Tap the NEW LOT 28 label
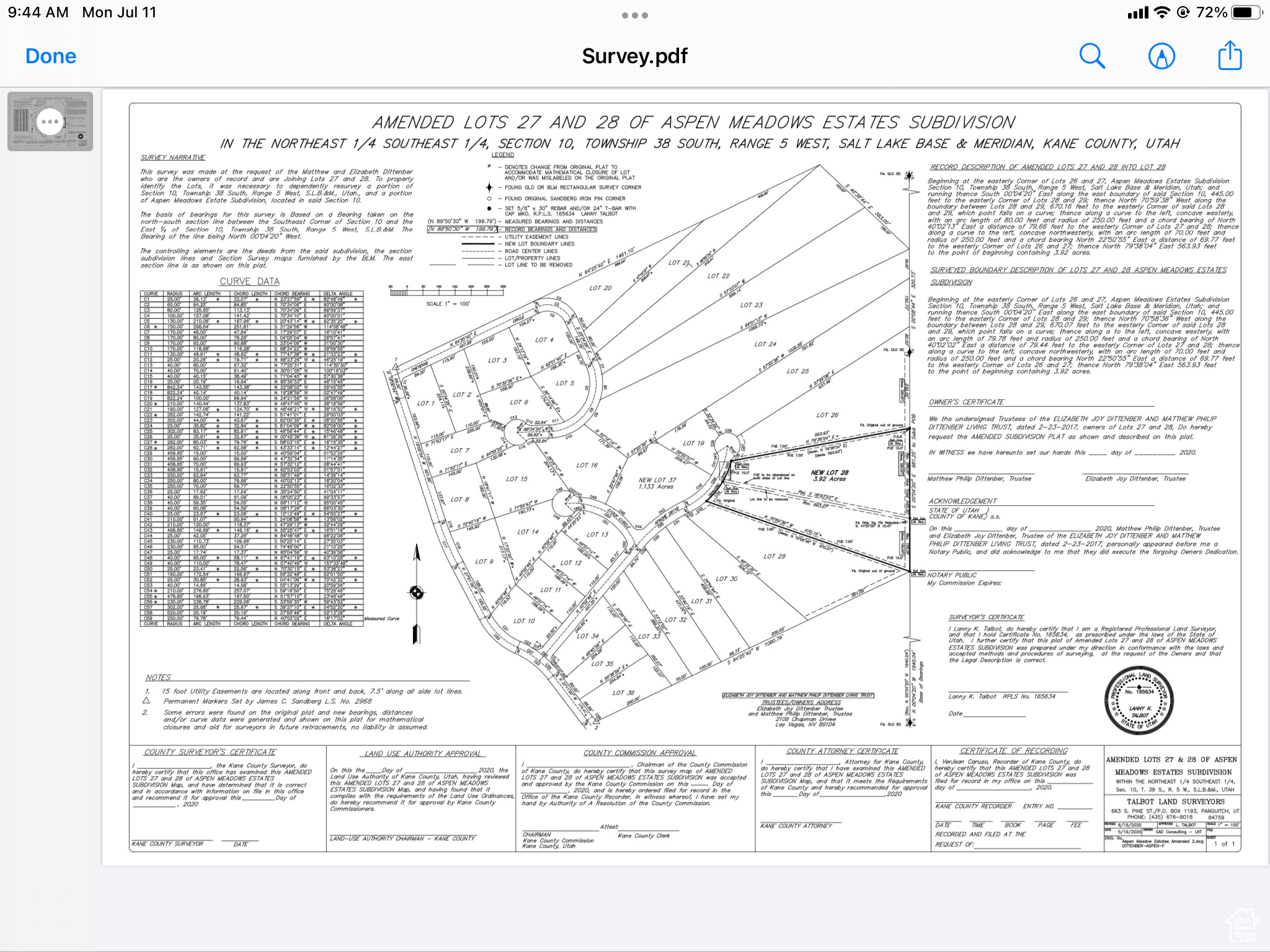 point(829,473)
